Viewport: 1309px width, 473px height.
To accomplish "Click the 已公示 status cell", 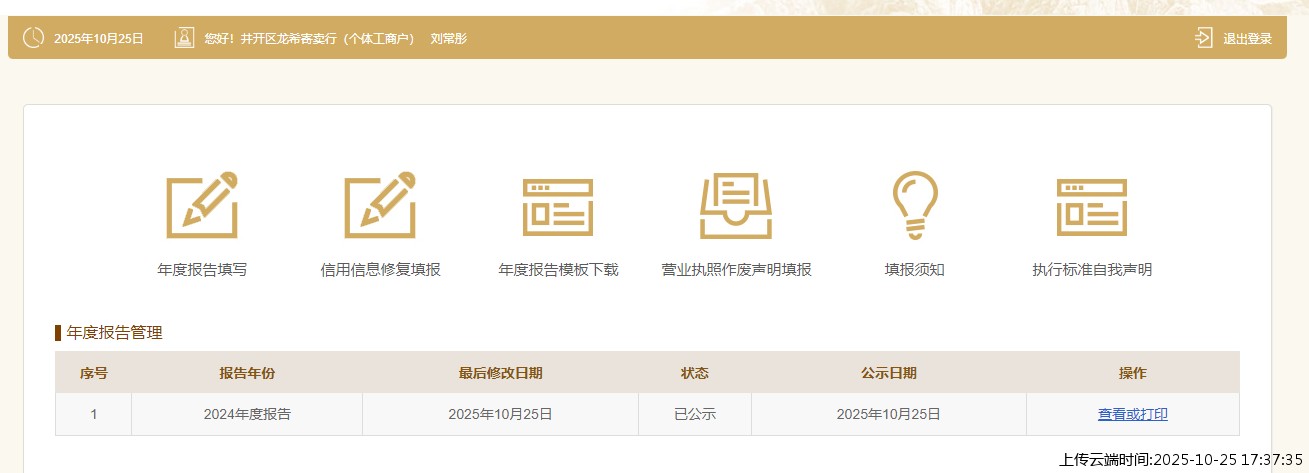I will point(694,414).
